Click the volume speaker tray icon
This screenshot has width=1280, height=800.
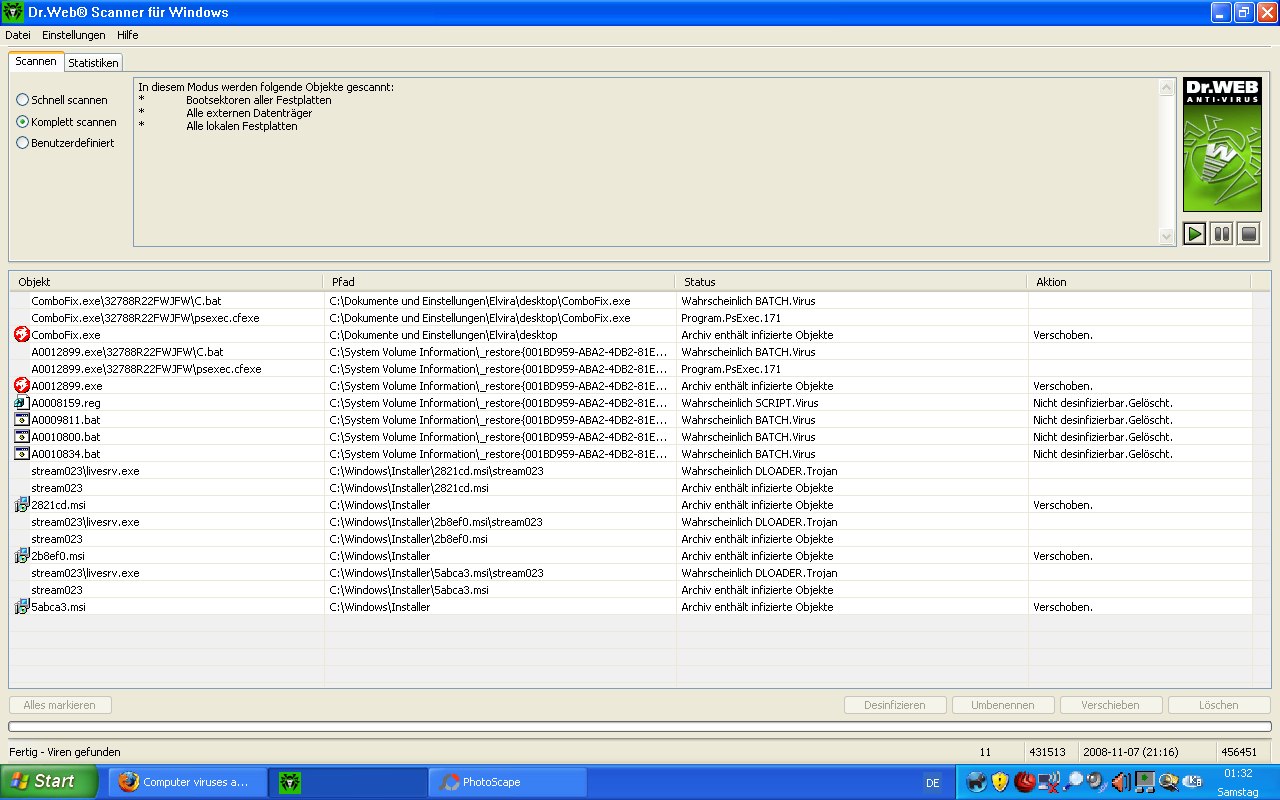pyautogui.click(x=1121, y=782)
